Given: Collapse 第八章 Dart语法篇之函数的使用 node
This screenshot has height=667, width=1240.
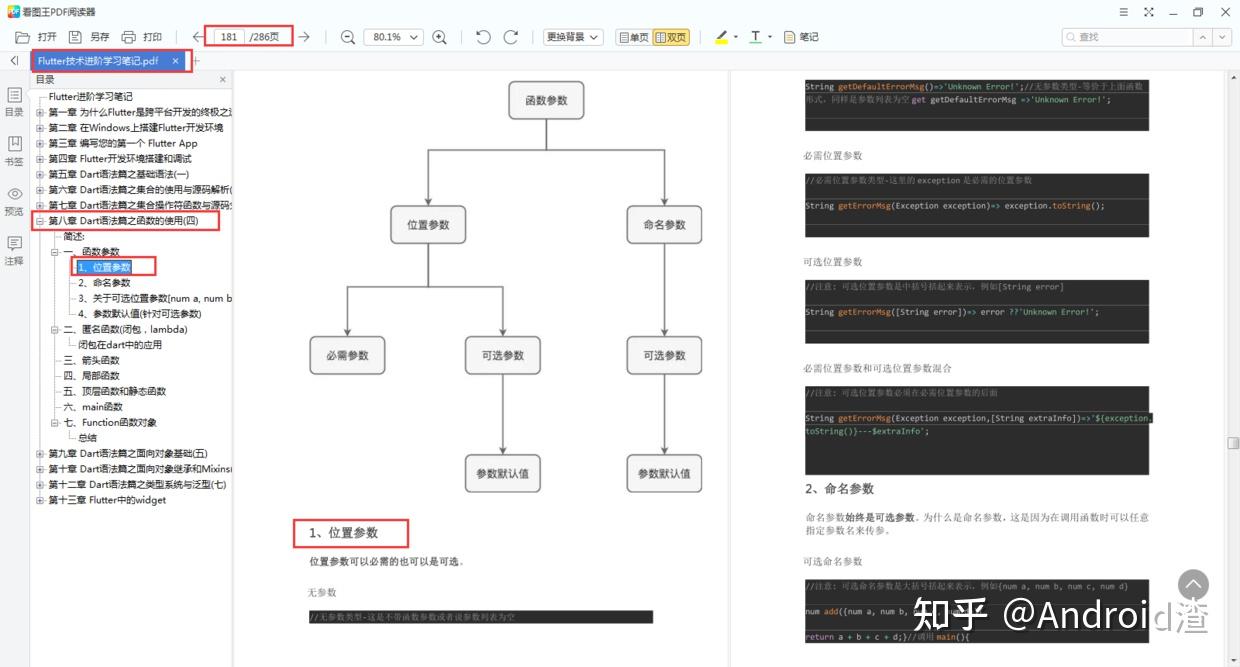Looking at the screenshot, I should tap(40, 221).
